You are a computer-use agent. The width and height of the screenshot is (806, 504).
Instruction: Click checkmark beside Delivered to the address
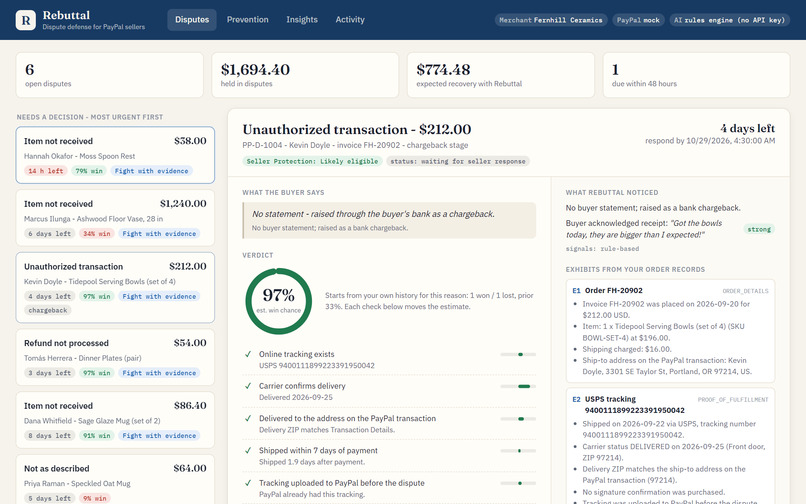click(248, 418)
